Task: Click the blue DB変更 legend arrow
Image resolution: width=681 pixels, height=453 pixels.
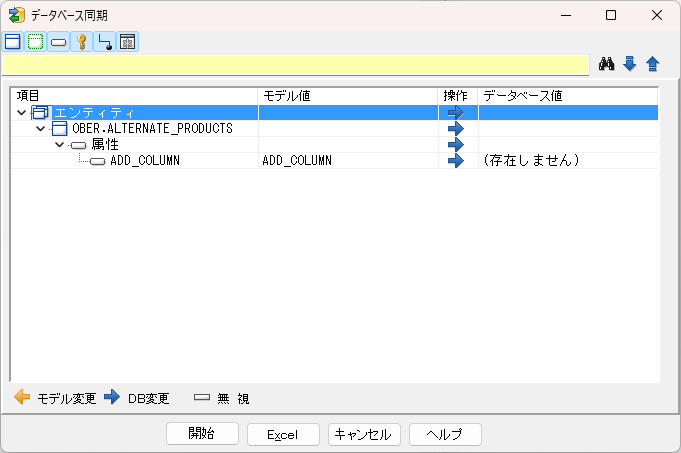Action: (x=112, y=397)
